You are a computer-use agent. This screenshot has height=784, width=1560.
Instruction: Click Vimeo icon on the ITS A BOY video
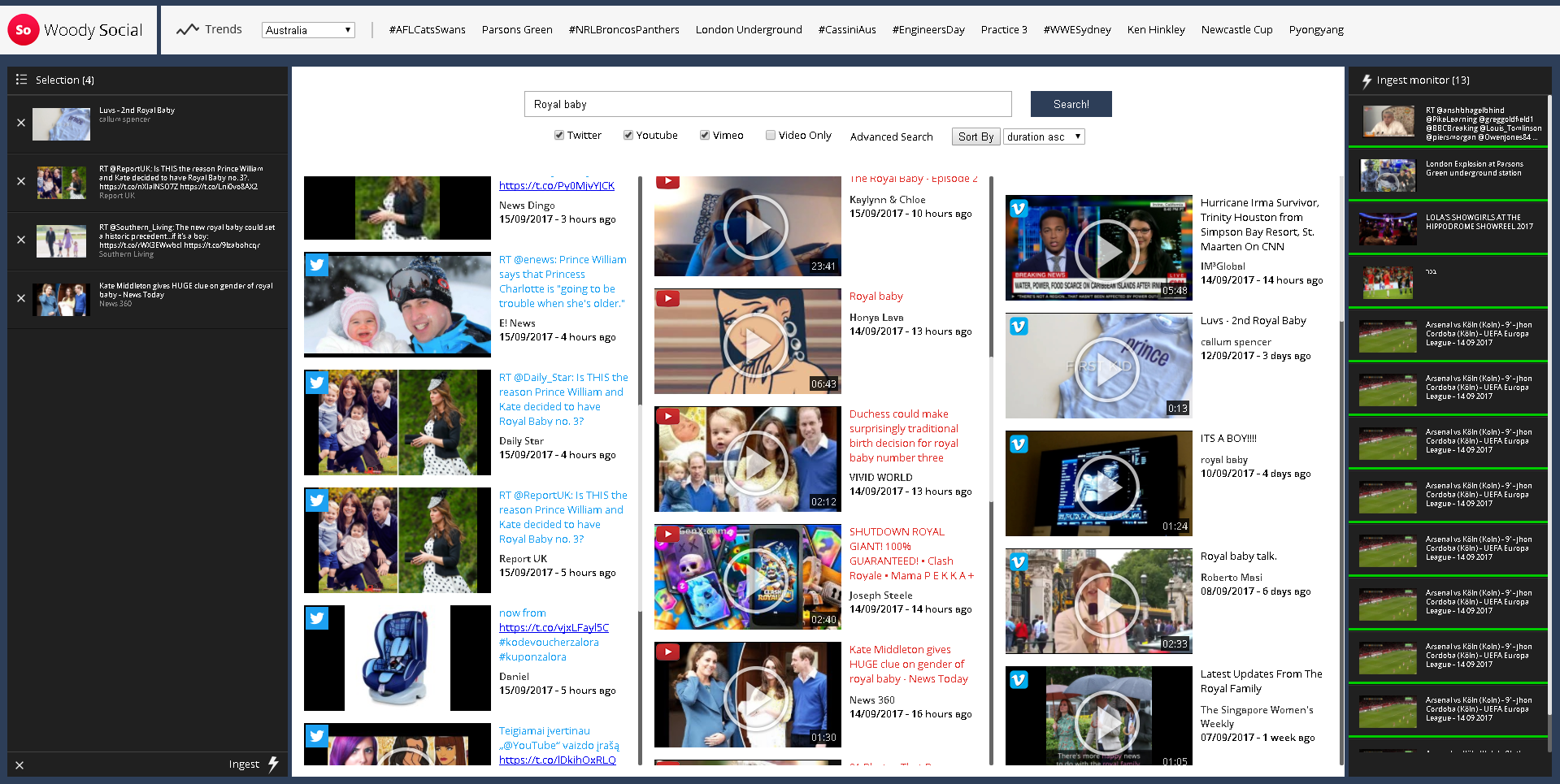(1019, 444)
